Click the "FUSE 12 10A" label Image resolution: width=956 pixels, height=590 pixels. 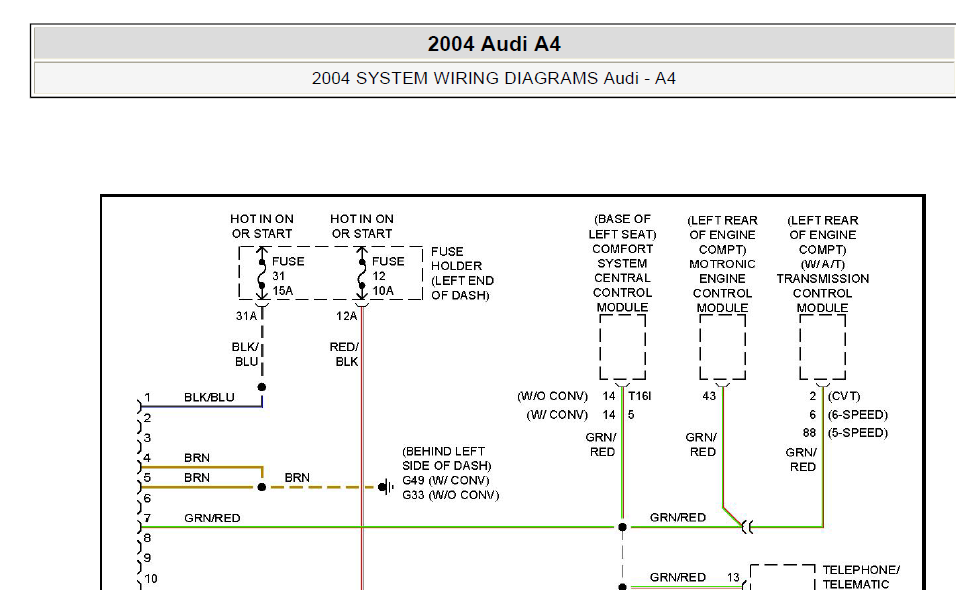coord(388,276)
